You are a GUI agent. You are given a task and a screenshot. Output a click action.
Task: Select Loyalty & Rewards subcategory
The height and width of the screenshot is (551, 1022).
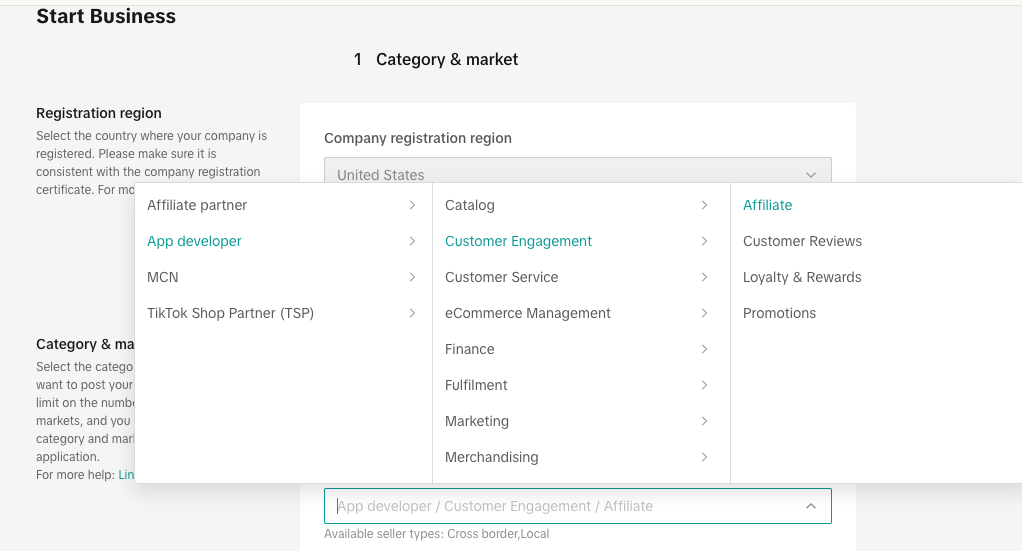click(802, 277)
